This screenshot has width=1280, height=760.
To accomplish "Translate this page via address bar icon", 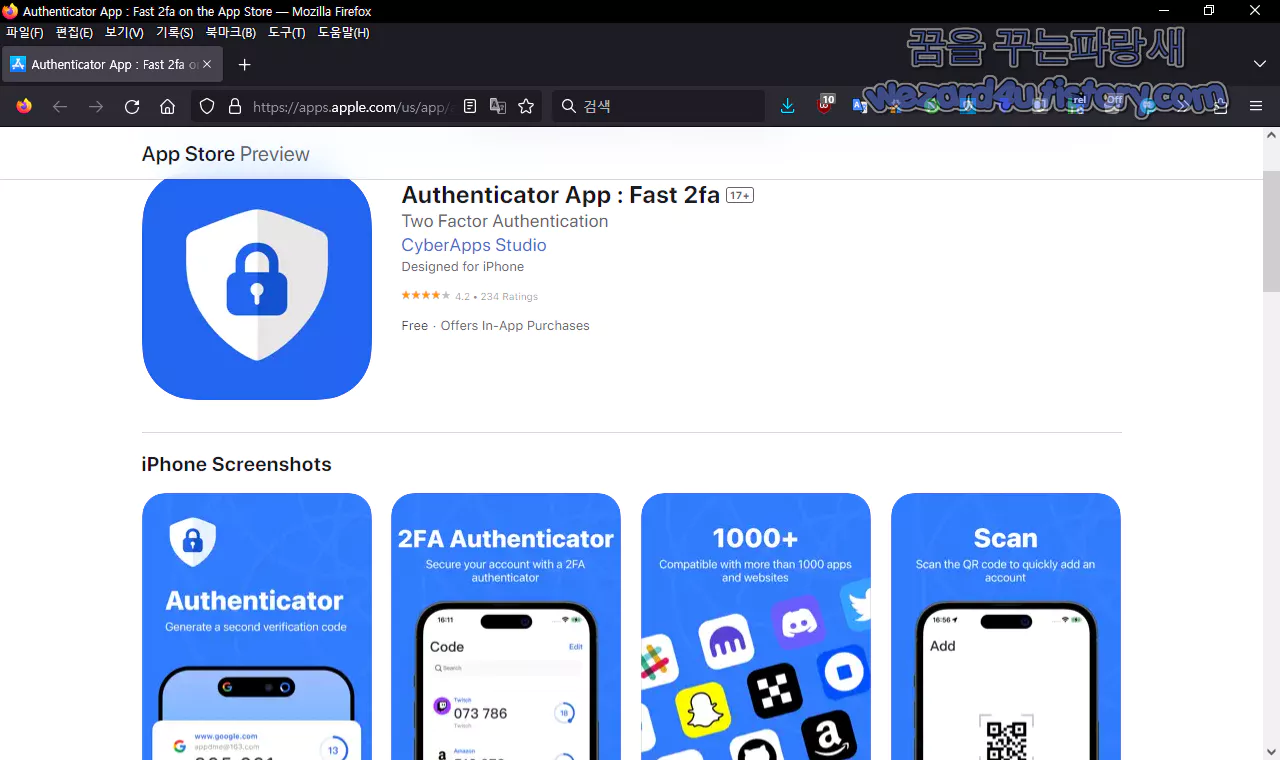I will 498,106.
